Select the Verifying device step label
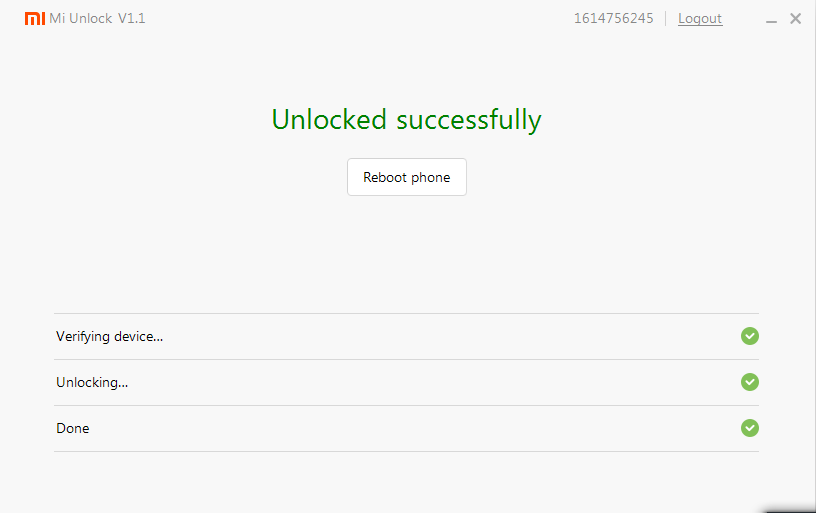Screen dimensions: 816x513 [109, 336]
